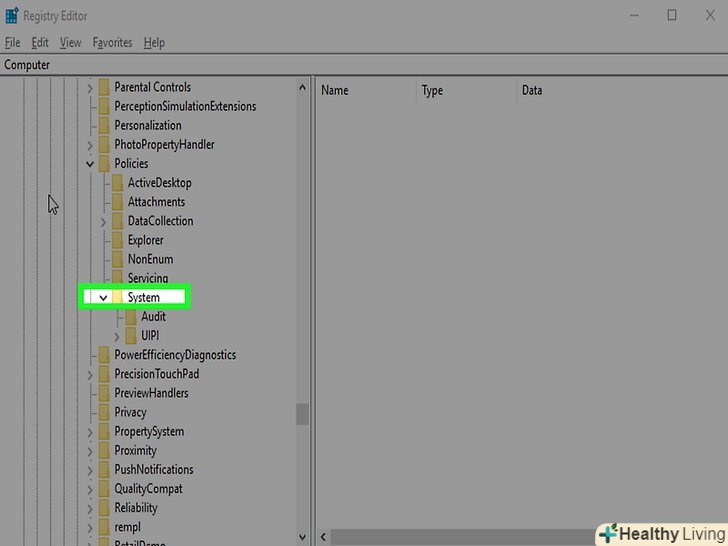Select the DataCollection folder icon

pos(118,221)
